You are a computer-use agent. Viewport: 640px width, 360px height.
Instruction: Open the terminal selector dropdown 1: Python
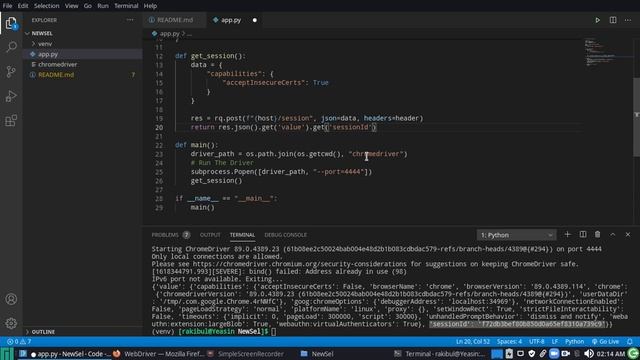[x=516, y=235]
